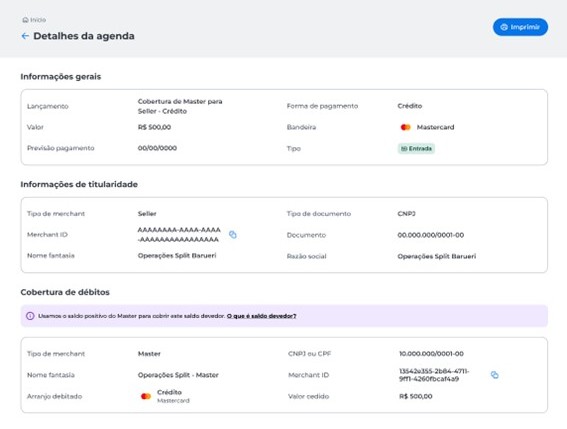Image resolution: width=567 pixels, height=429 pixels.
Task: Click the back arrow beside Detalhes da agenda
Action: pyautogui.click(x=25, y=36)
